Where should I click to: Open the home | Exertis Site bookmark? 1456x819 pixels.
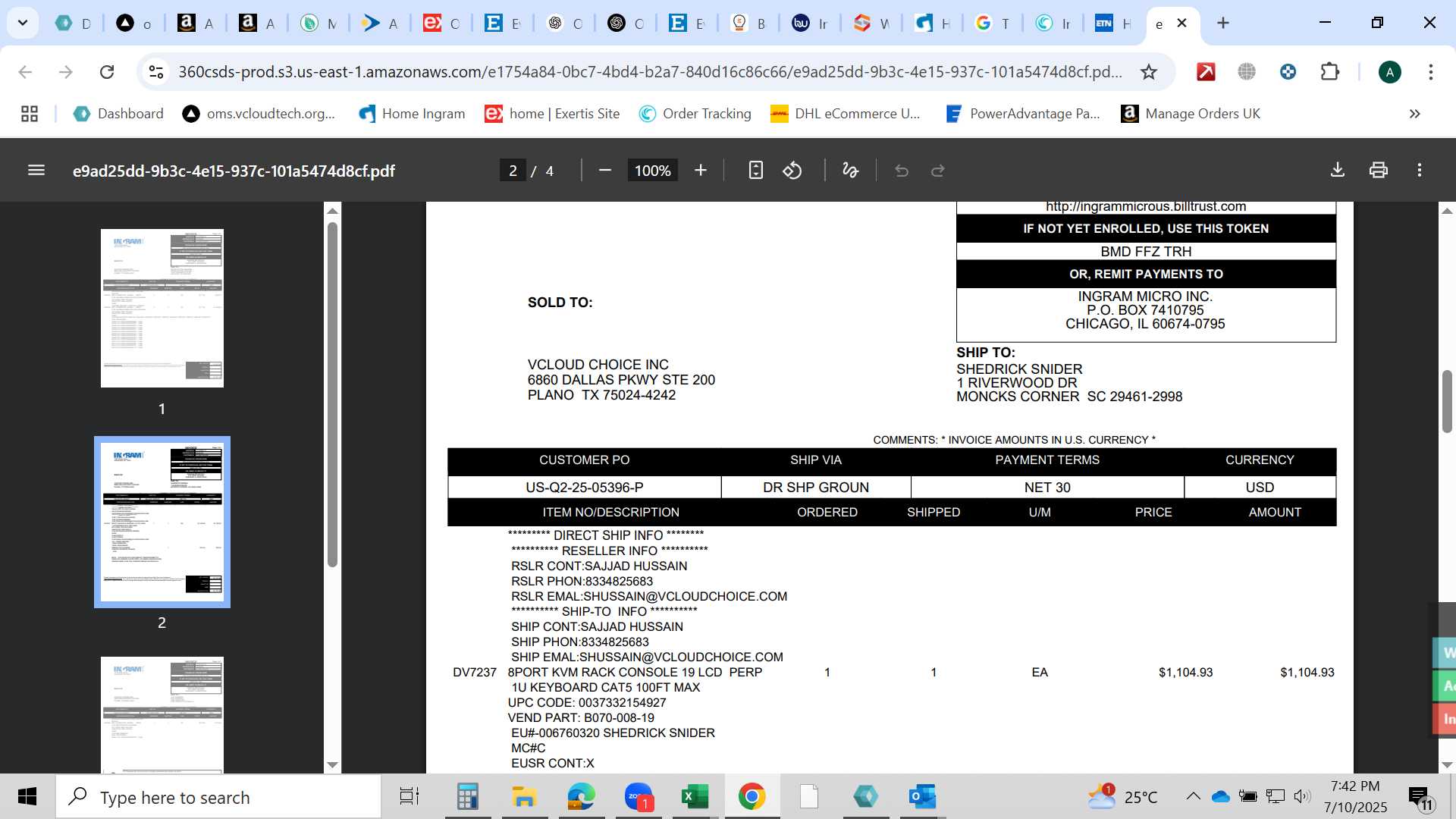coord(552,114)
